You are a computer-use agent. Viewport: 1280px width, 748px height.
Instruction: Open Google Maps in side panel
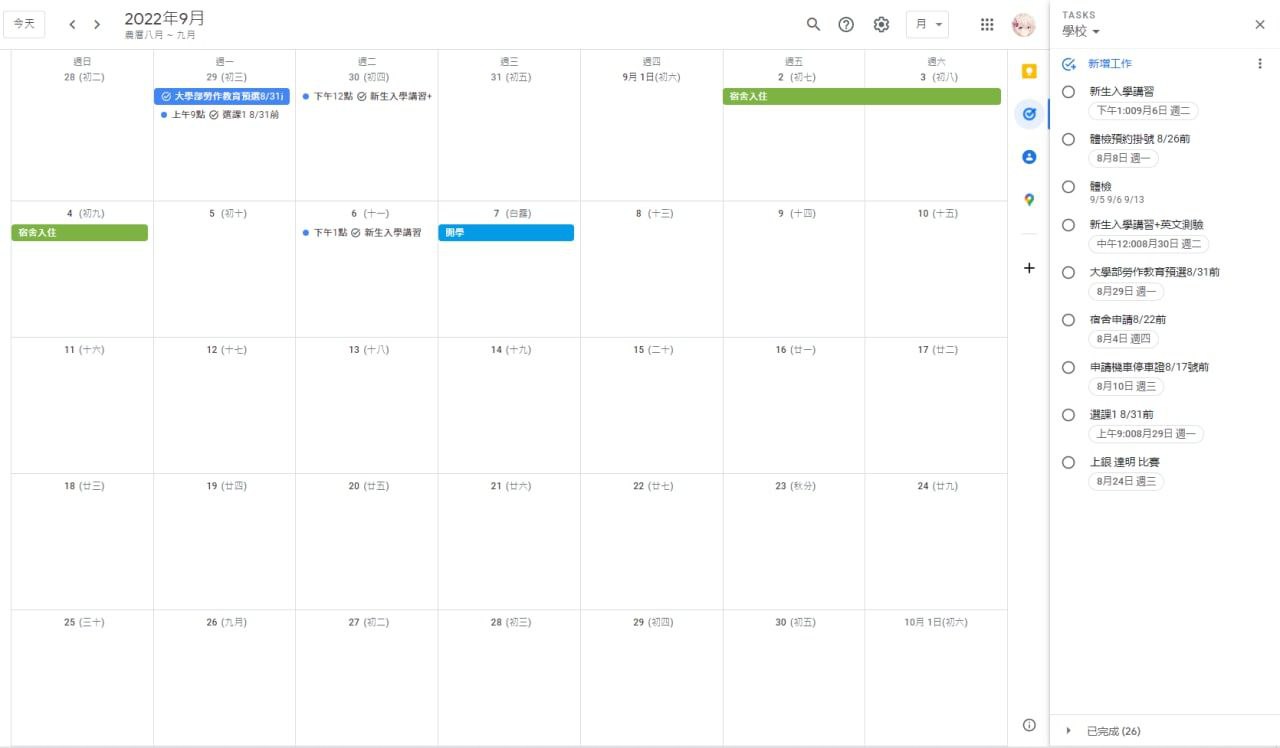(1028, 200)
